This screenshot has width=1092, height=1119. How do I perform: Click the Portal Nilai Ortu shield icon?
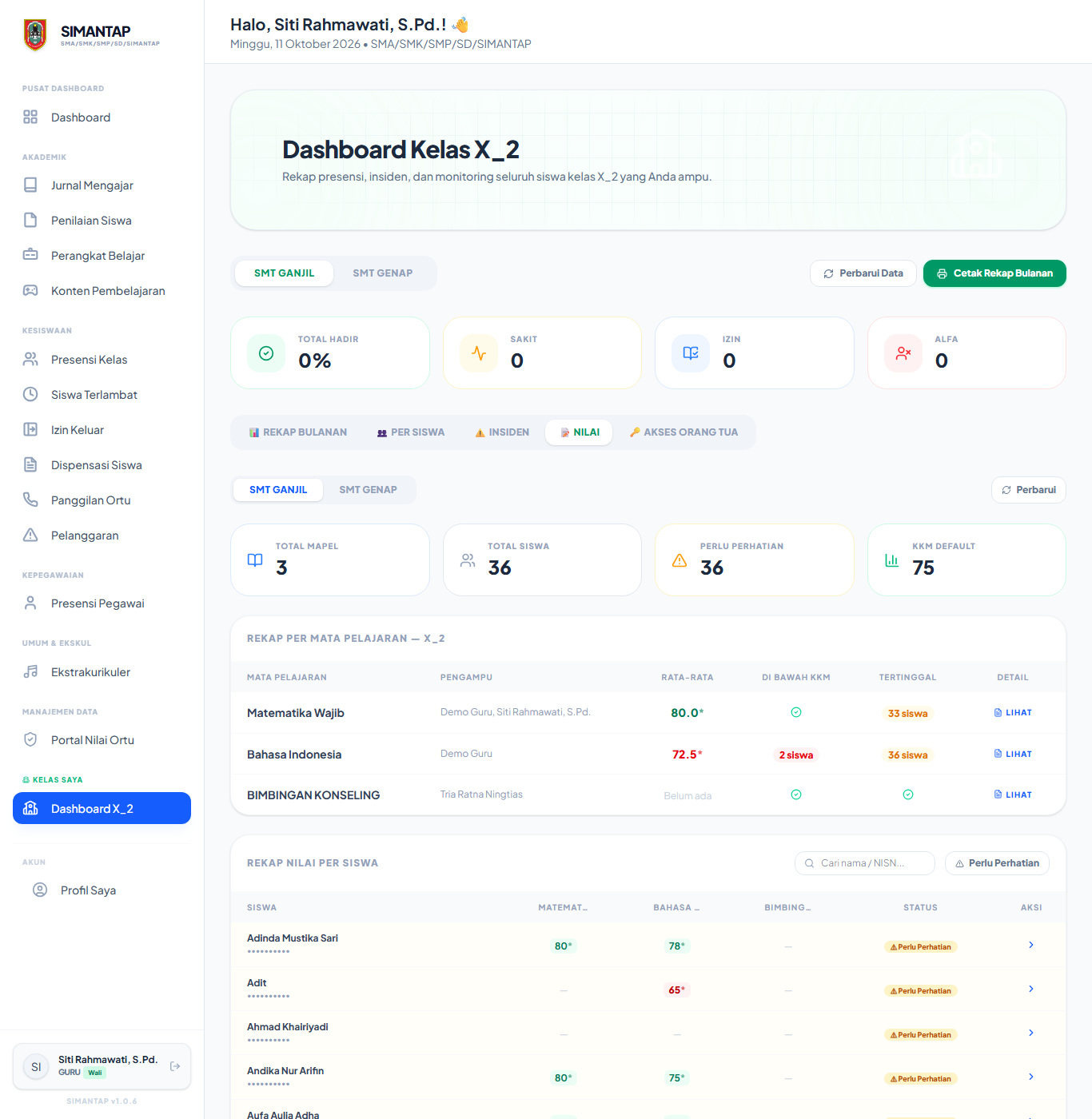tap(30, 740)
